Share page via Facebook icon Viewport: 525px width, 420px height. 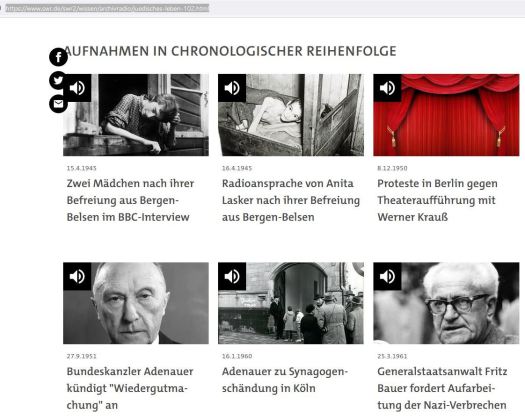(58, 57)
